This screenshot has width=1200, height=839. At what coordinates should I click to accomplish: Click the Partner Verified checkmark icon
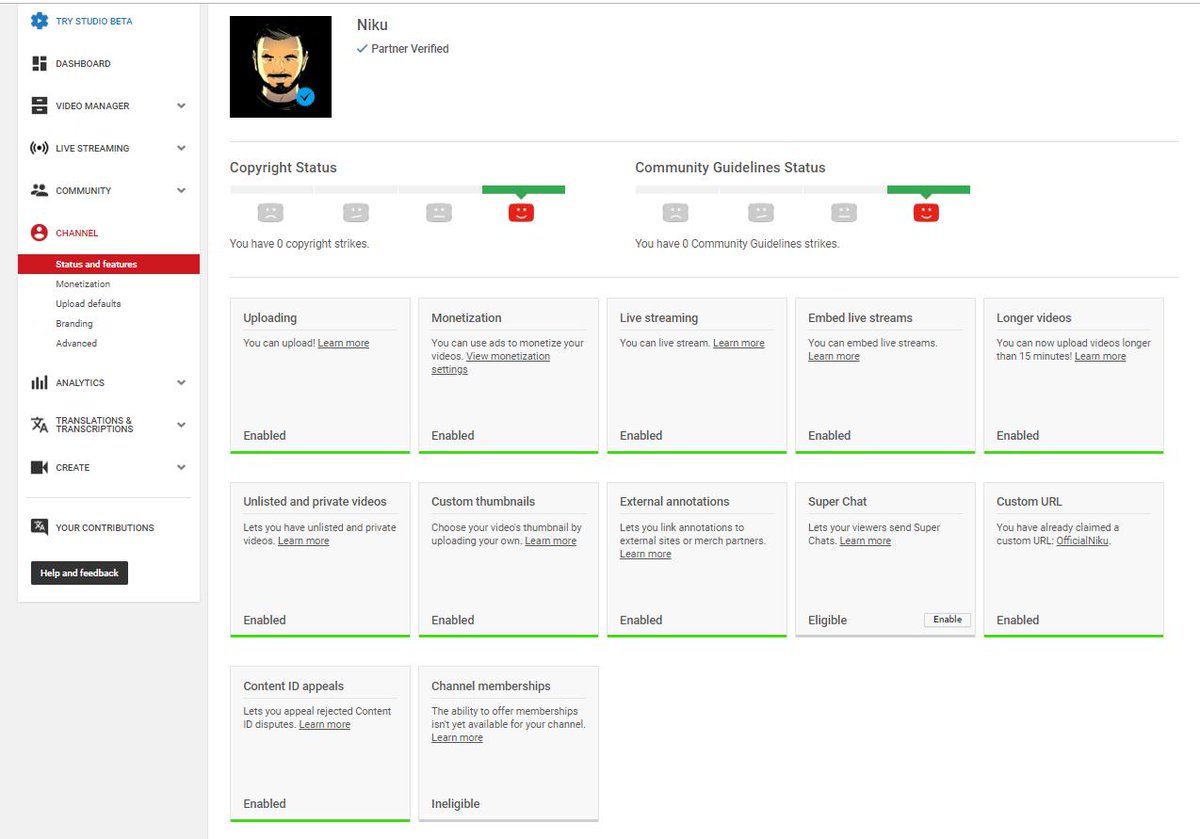click(362, 48)
